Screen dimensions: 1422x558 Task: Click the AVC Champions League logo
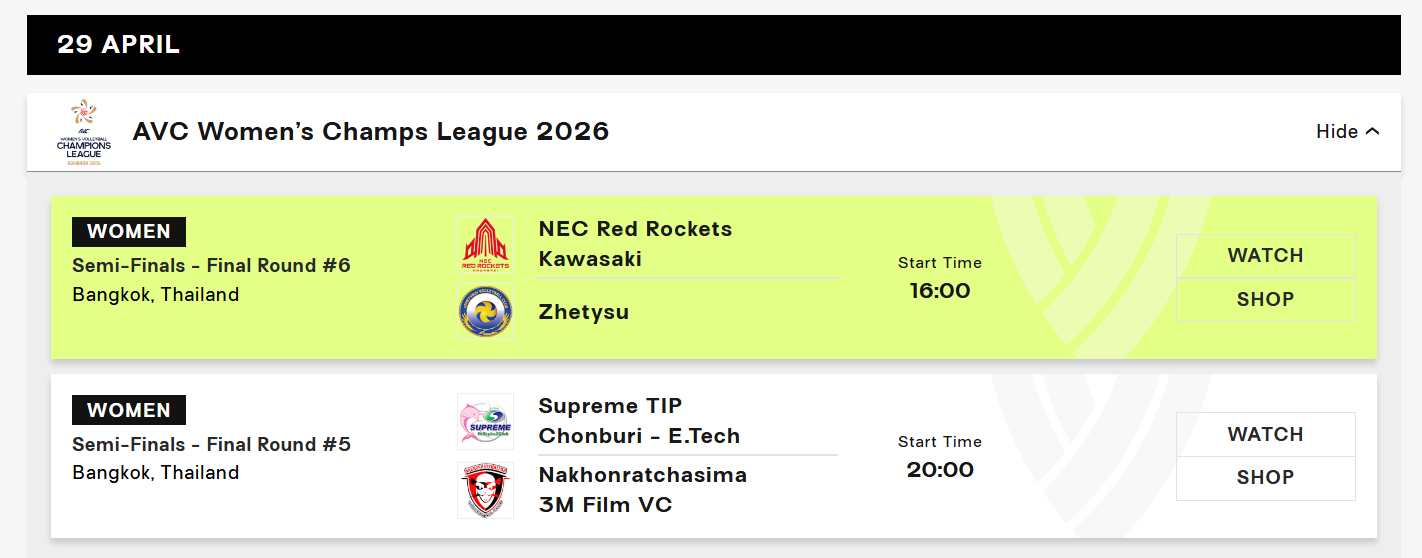[x=84, y=132]
